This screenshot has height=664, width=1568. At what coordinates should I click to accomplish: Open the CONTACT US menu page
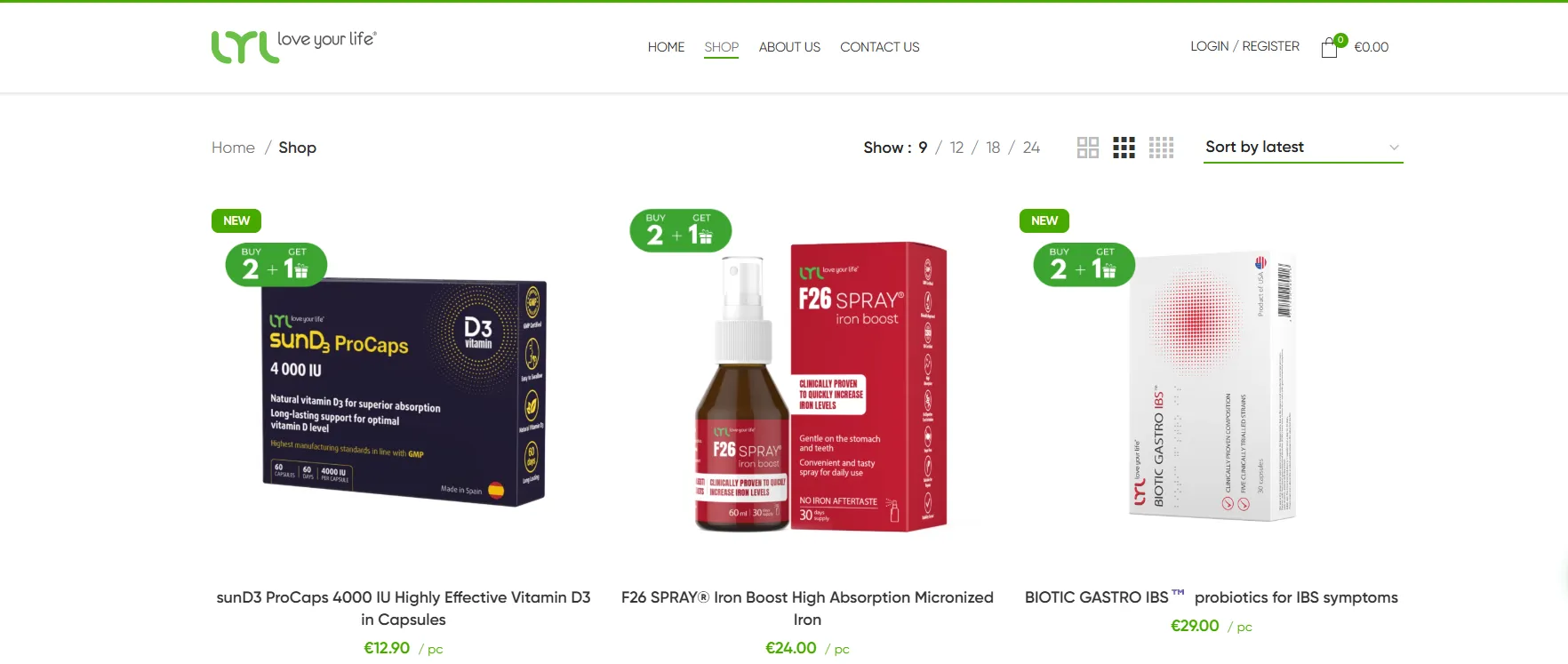(880, 47)
